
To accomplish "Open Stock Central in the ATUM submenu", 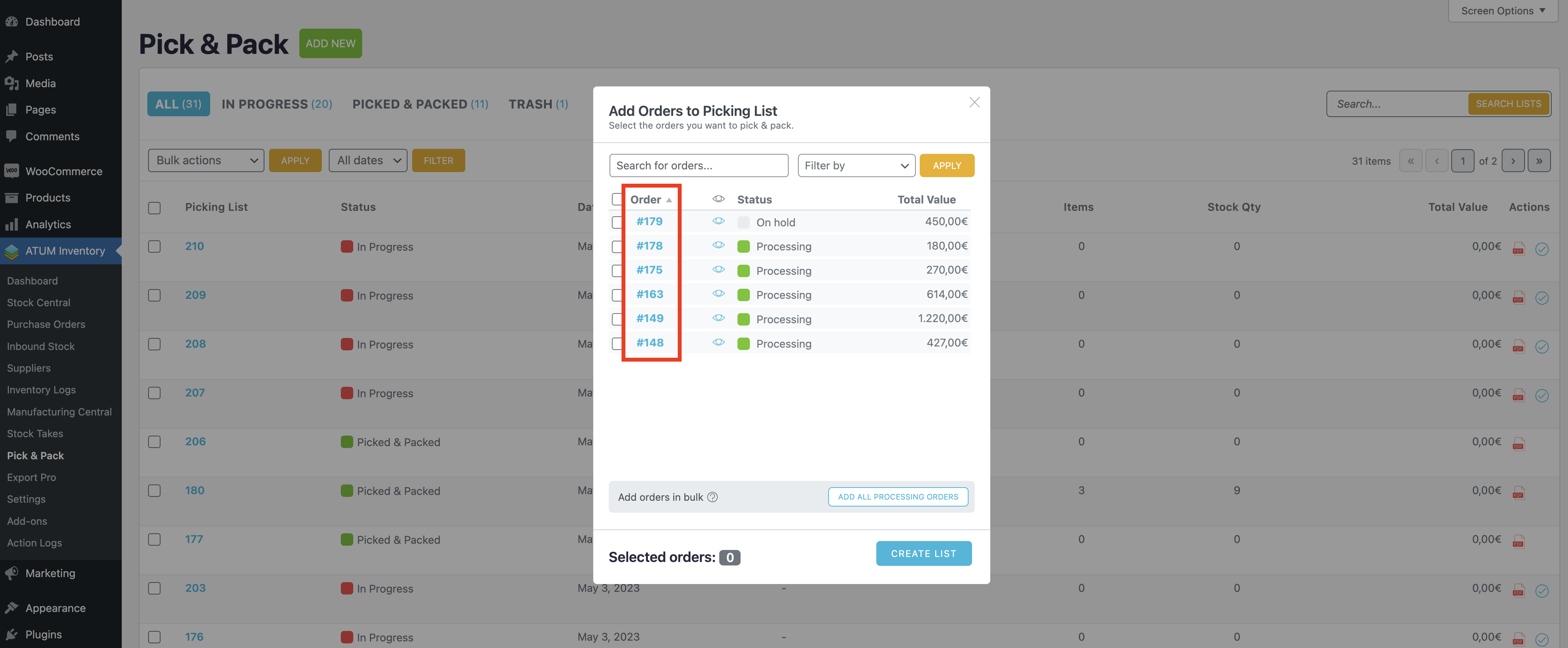I will [38, 302].
